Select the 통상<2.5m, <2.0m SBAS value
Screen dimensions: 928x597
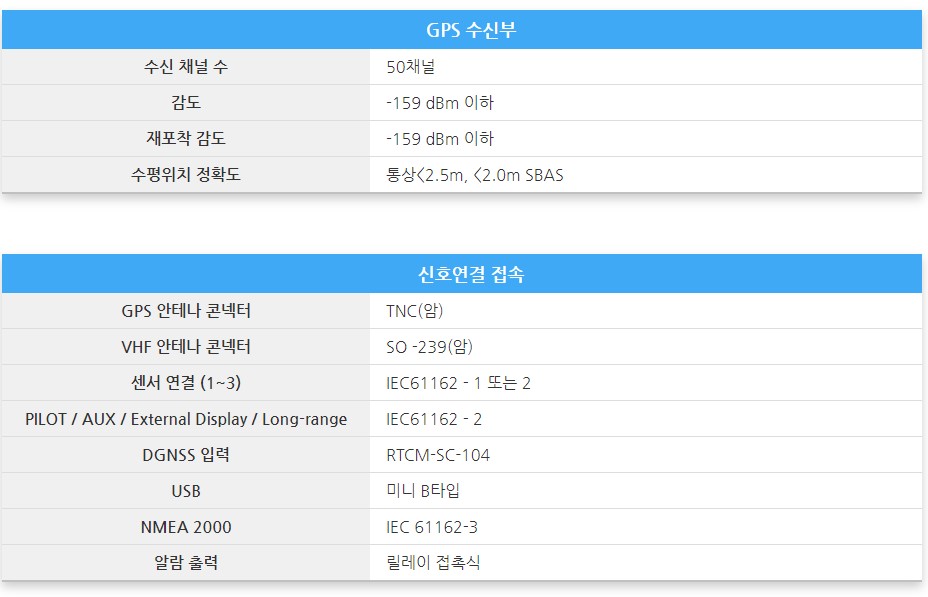coord(475,175)
